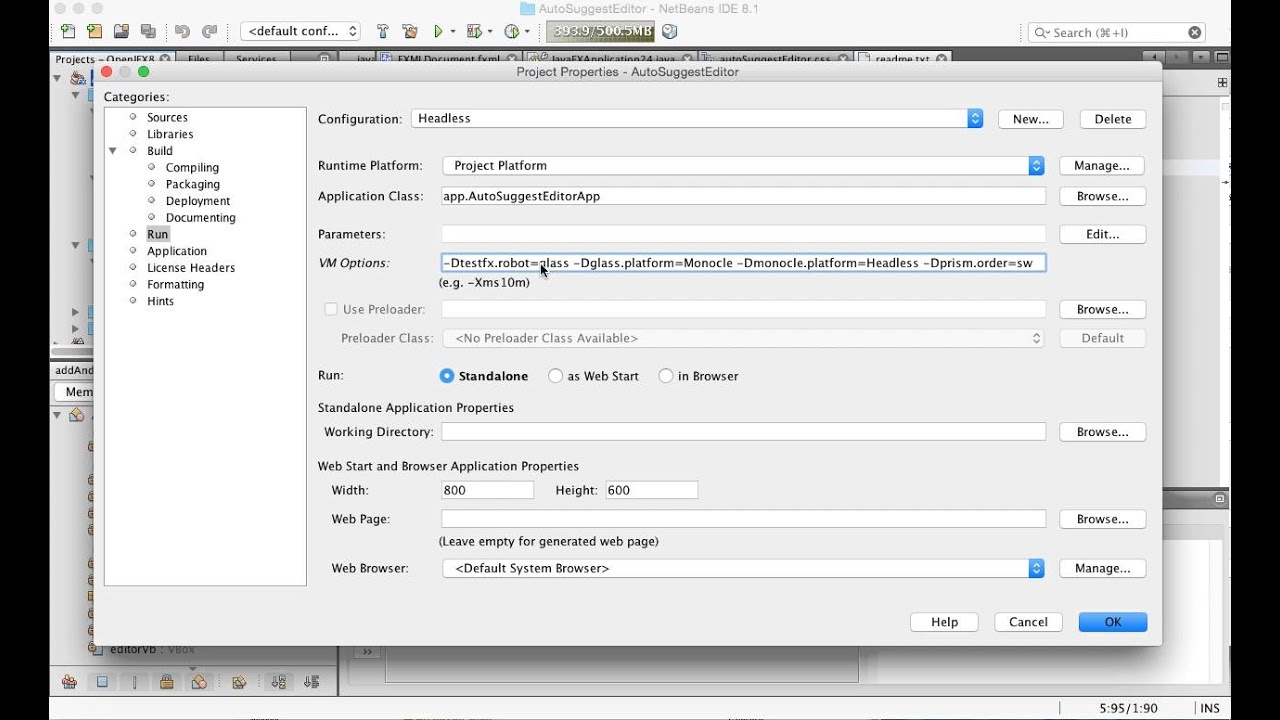Click Edit... next to Parameters
The image size is (1280, 720).
(1103, 234)
